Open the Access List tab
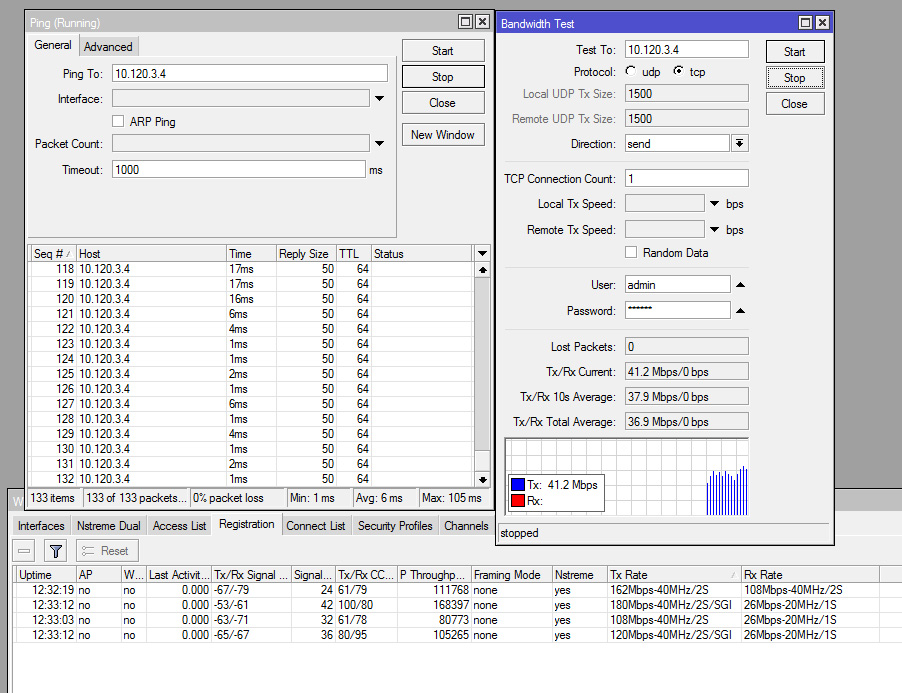The width and height of the screenshot is (902, 693). pyautogui.click(x=179, y=526)
